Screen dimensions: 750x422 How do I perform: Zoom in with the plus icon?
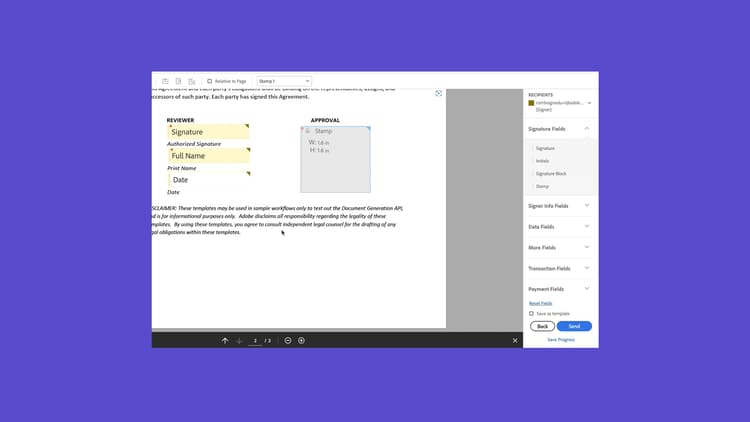click(x=301, y=341)
